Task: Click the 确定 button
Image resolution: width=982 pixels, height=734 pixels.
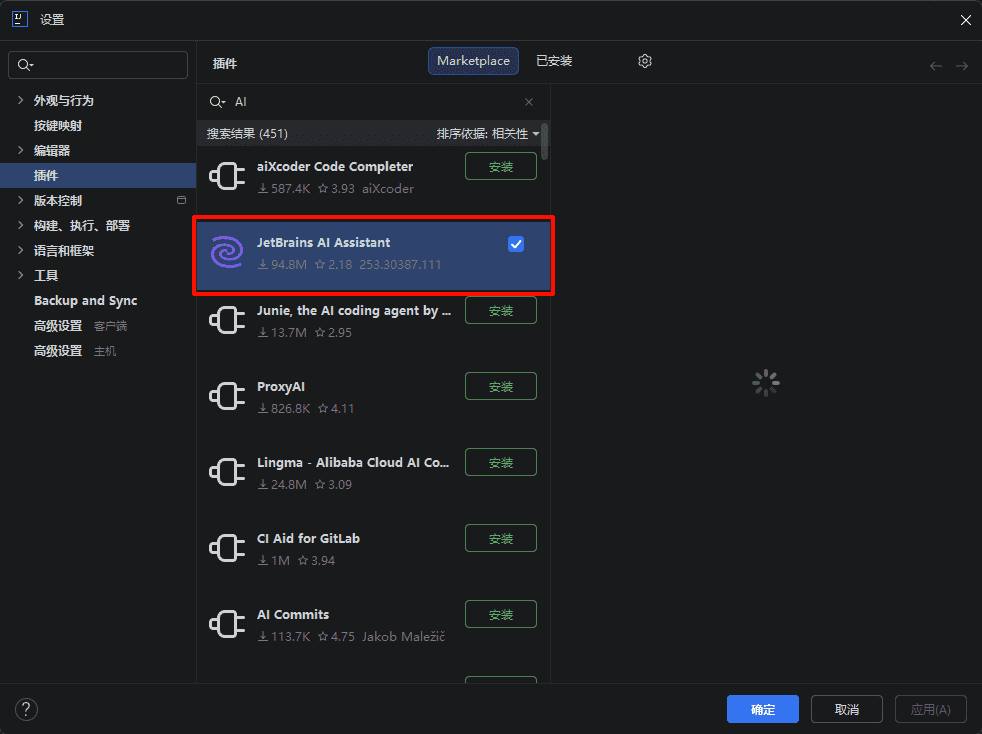Action: point(762,709)
